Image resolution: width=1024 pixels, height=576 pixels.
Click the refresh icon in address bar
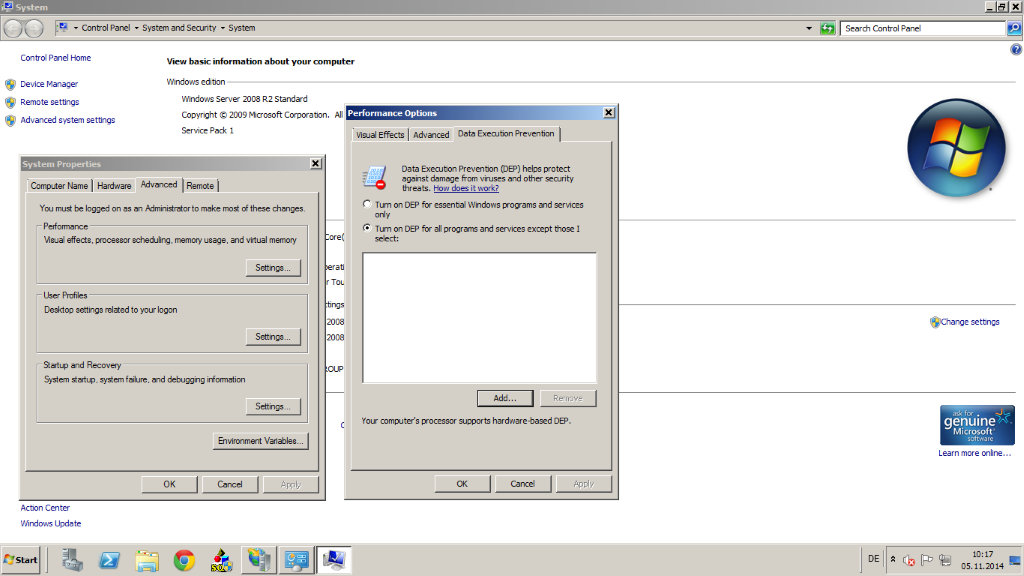tap(827, 28)
